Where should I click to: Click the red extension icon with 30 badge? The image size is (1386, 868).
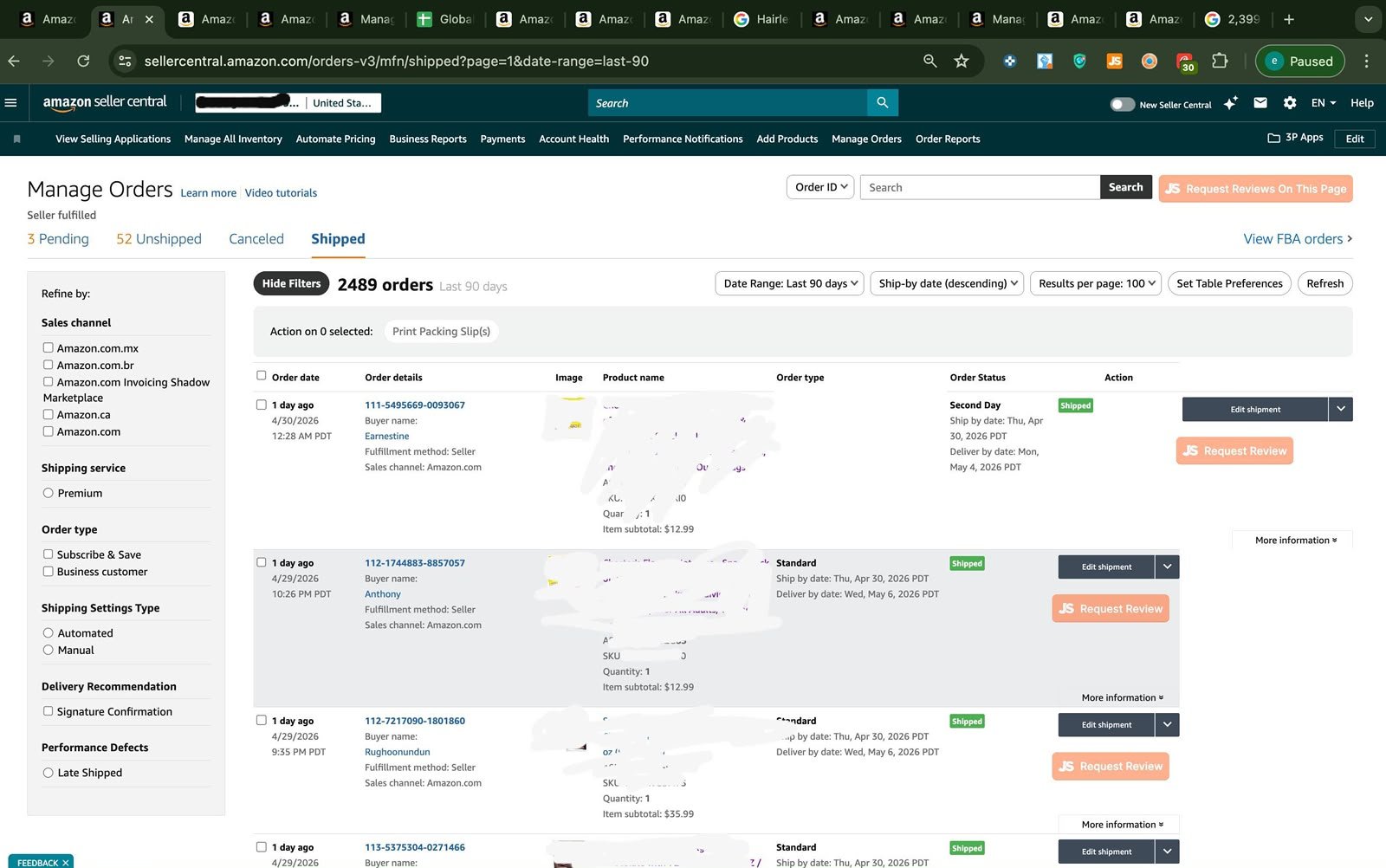pyautogui.click(x=1185, y=62)
